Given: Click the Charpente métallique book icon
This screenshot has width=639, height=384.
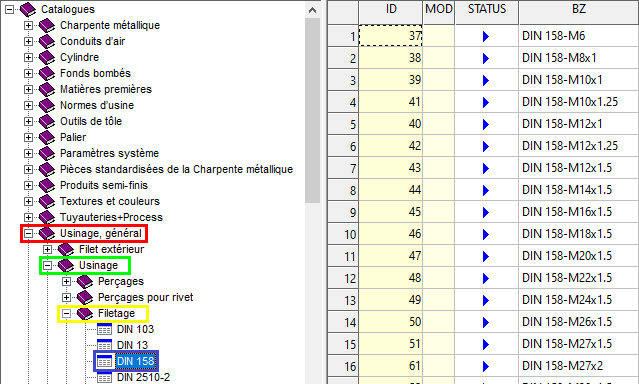Looking at the screenshot, I should tap(47, 26).
